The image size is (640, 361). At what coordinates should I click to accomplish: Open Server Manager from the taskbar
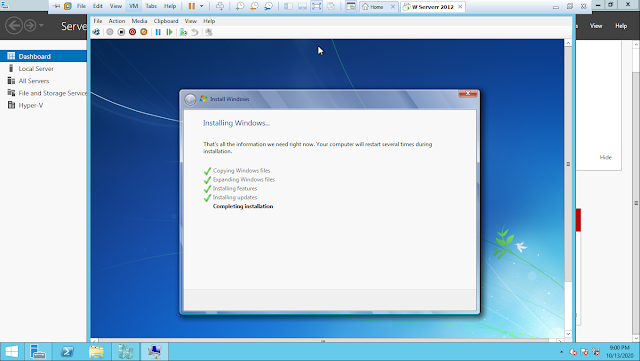point(38,352)
